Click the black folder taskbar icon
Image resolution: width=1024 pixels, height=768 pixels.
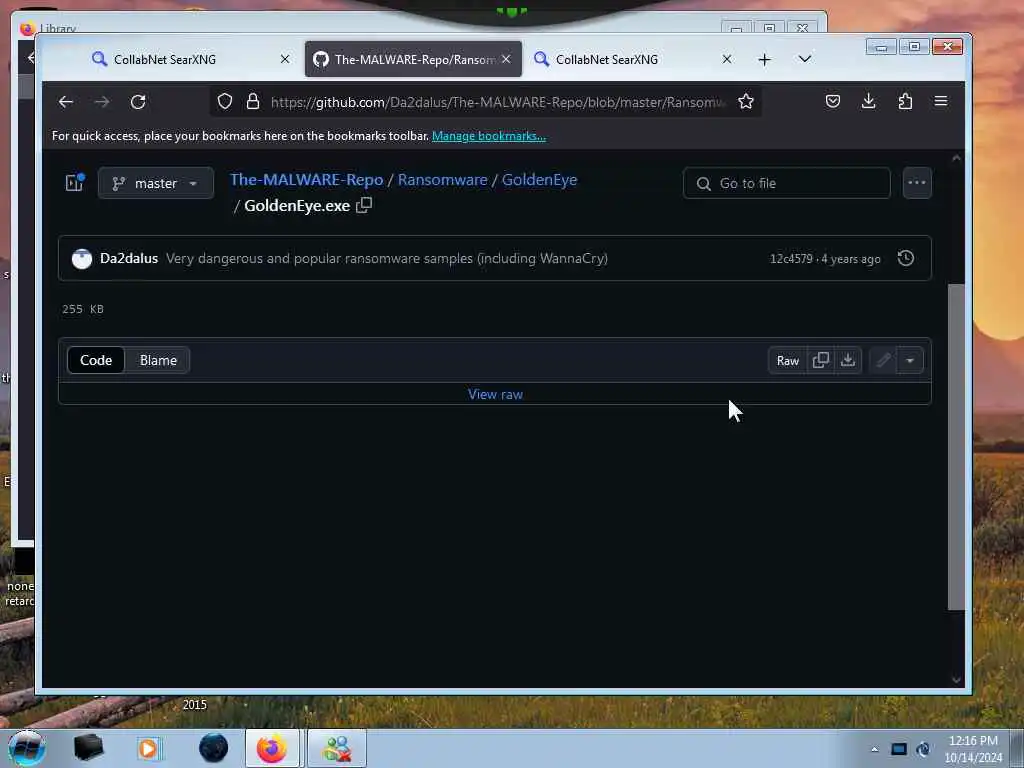pyautogui.click(x=89, y=748)
